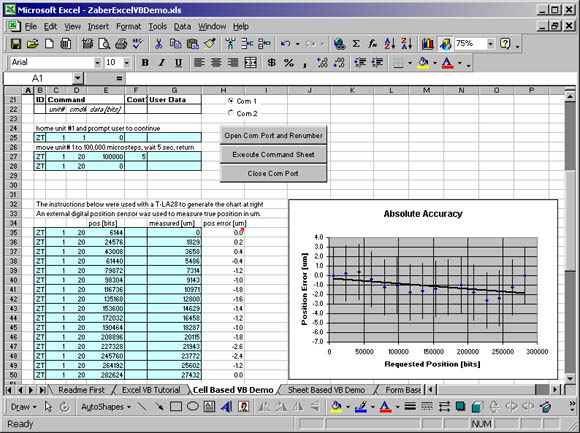Viewport: 580px width, 433px height.
Task: Open the File menu
Action: [31, 27]
